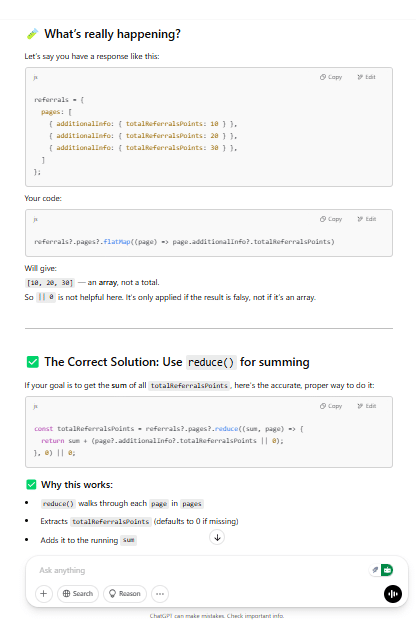Copy the flatMap code snippet
This screenshot has width=416, height=624.
(x=331, y=219)
